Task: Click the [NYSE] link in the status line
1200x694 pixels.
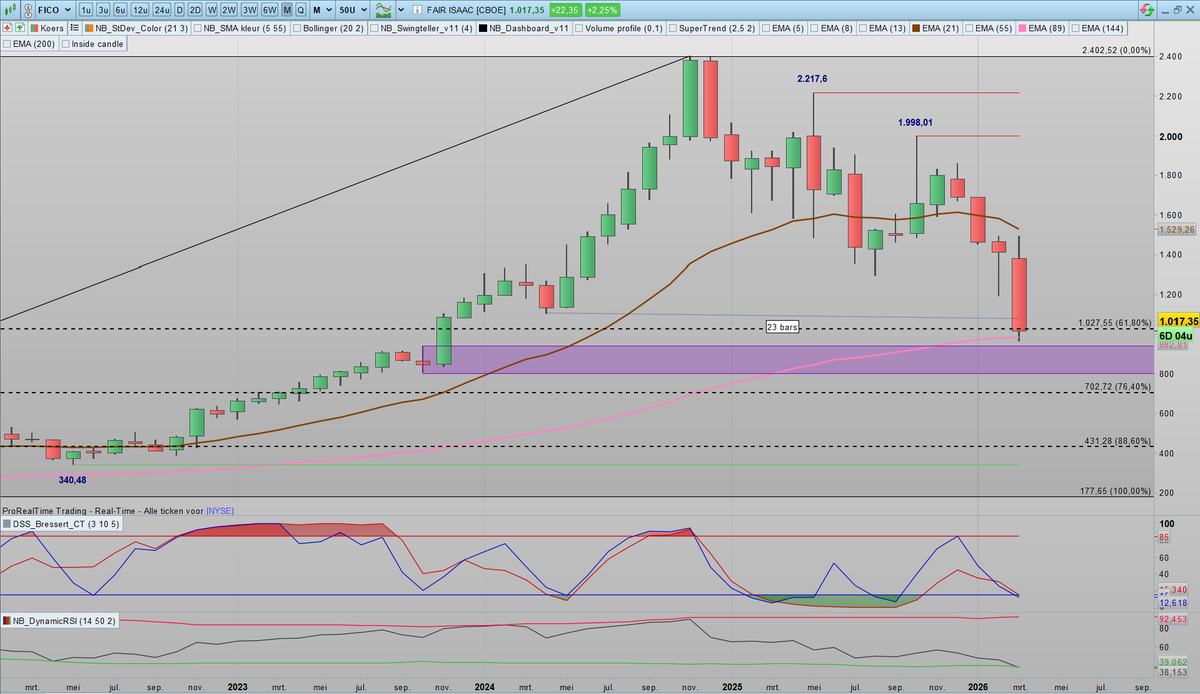Action: (x=220, y=510)
